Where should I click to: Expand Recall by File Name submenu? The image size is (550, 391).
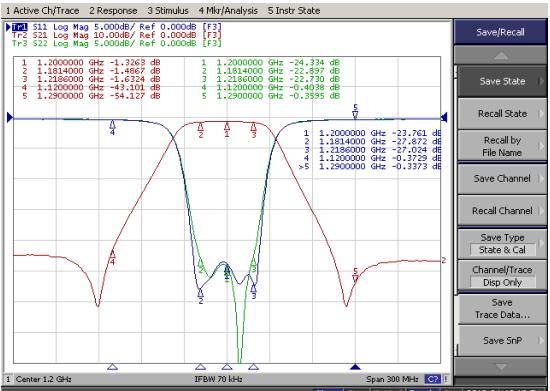[x=502, y=146]
